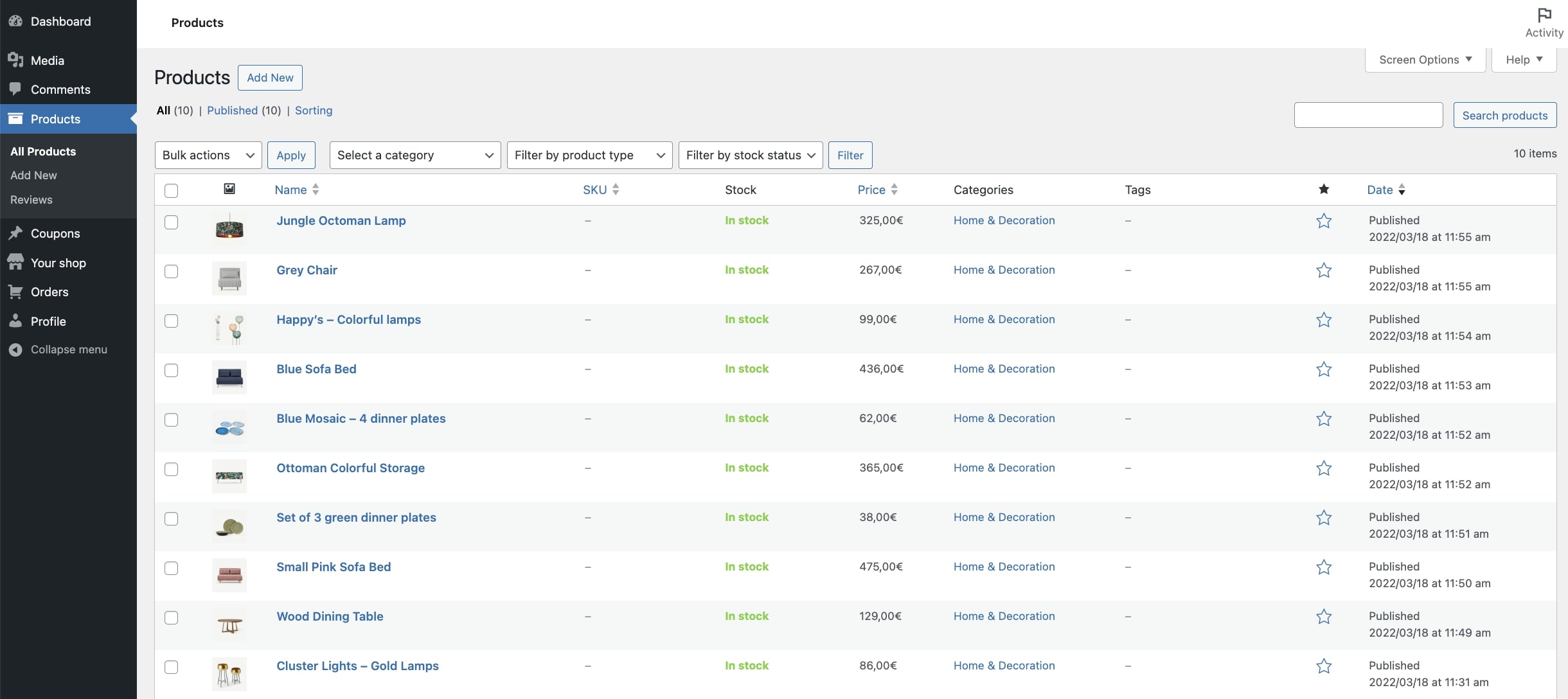Image resolution: width=1568 pixels, height=699 pixels.
Task: Show All (10) products view
Action: tap(175, 111)
